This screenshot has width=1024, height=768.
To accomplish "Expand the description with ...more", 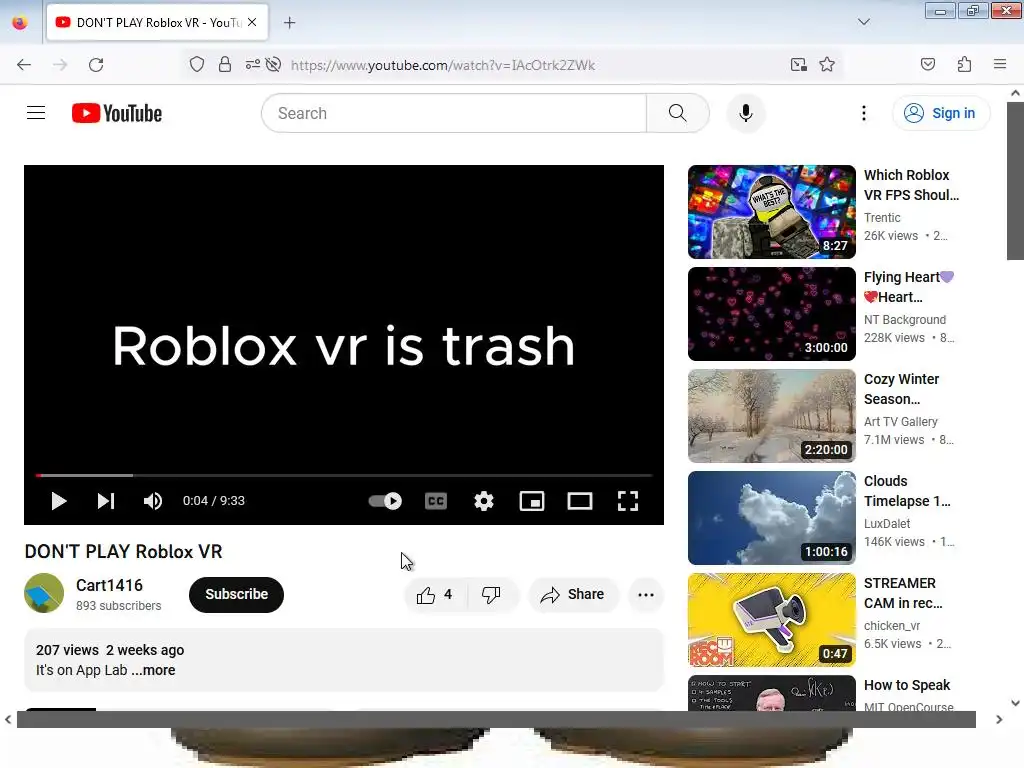I will (x=153, y=670).
